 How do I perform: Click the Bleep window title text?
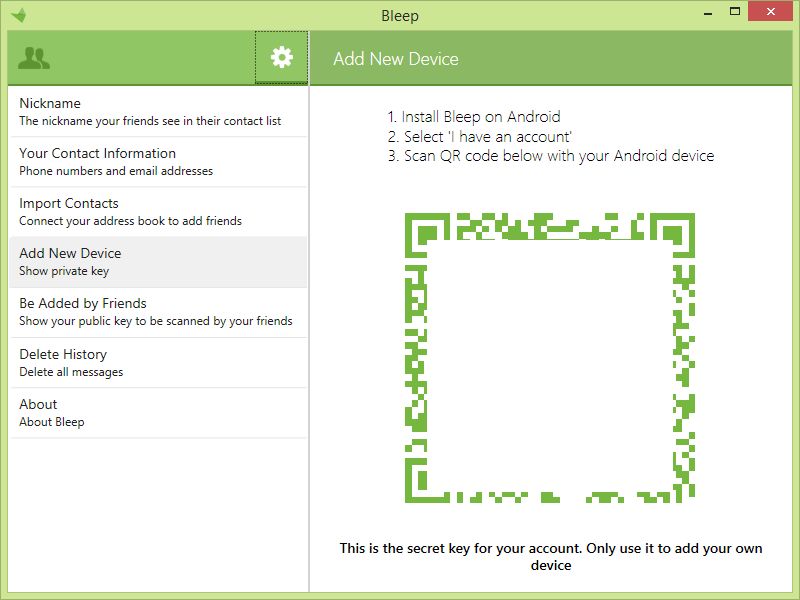400,15
